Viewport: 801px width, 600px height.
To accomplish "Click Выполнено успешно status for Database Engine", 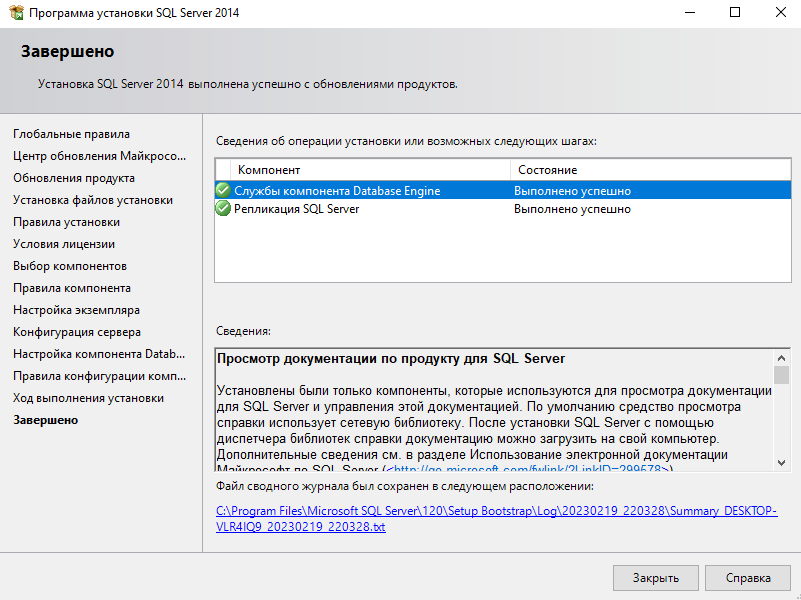I will tap(572, 190).
